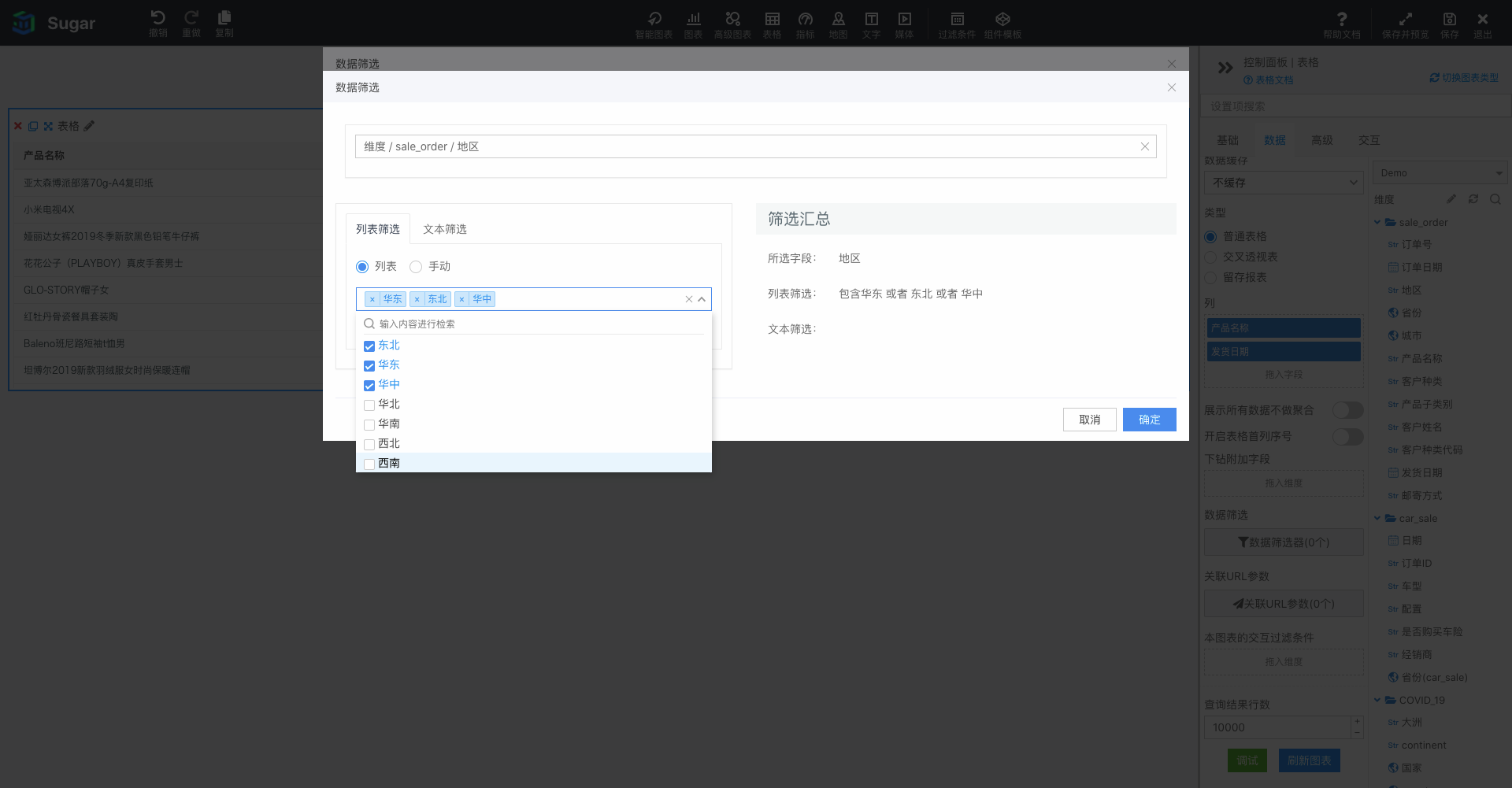
Task: Click the 取消 cancel button
Action: click(1090, 420)
